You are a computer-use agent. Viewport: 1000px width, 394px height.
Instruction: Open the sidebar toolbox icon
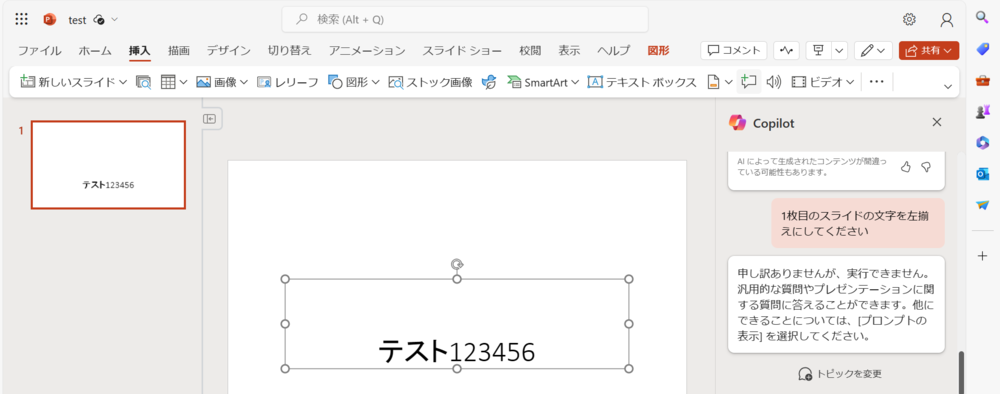[x=982, y=80]
